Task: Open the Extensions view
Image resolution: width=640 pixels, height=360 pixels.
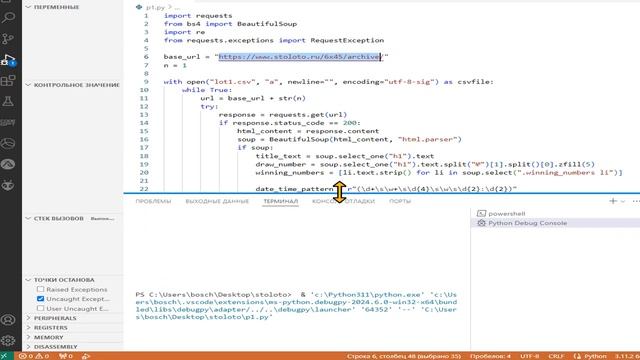Action: pos(8,80)
